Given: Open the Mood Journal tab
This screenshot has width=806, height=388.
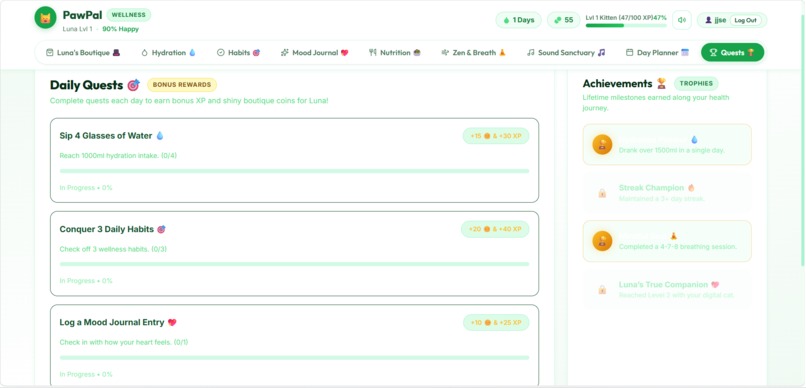Looking at the screenshot, I should 315,52.
